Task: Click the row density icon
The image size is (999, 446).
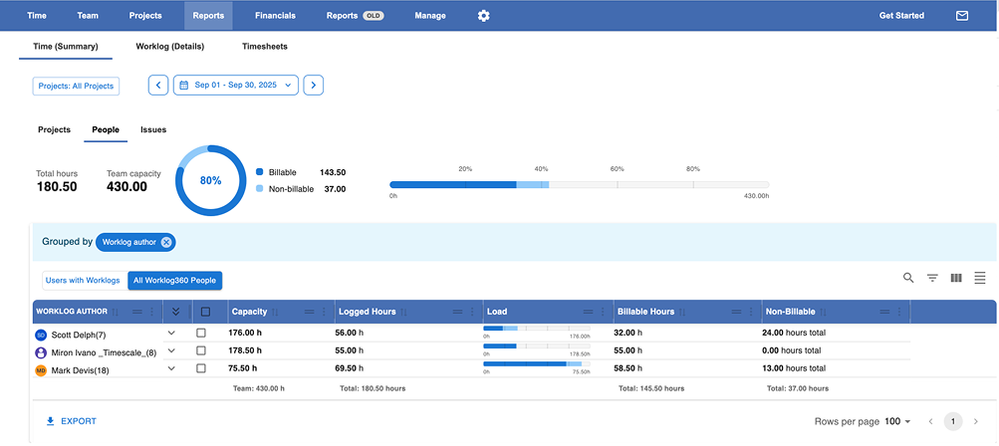Action: click(x=980, y=278)
